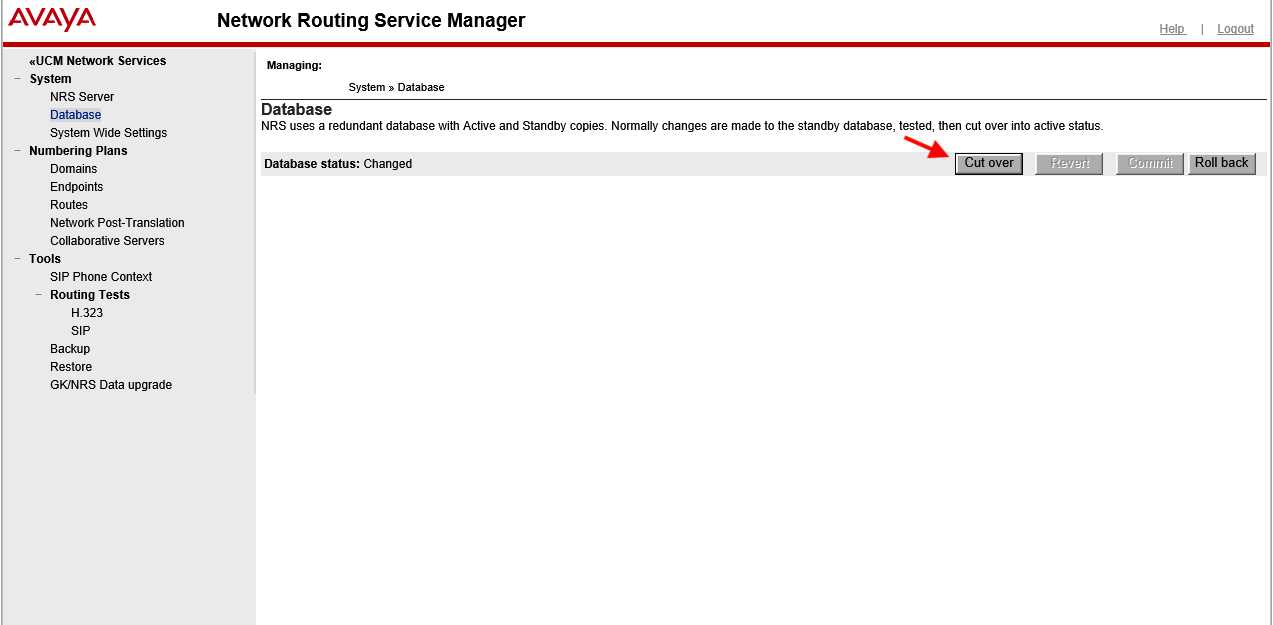Click the disabled Commit button
This screenshot has height=625, width=1273.
1151,163
